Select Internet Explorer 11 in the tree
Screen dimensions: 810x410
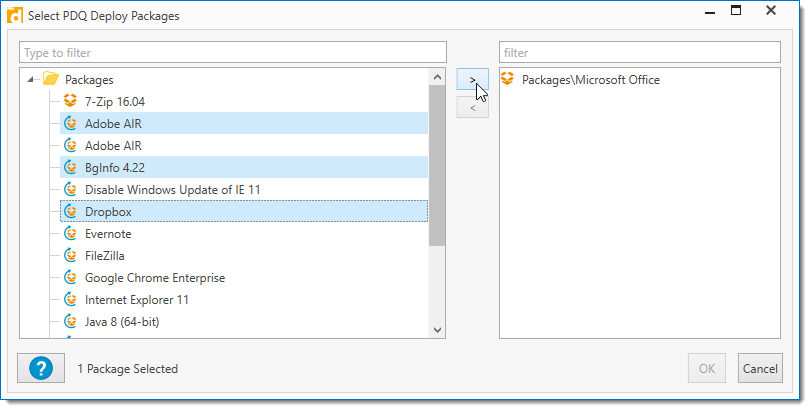point(137,299)
